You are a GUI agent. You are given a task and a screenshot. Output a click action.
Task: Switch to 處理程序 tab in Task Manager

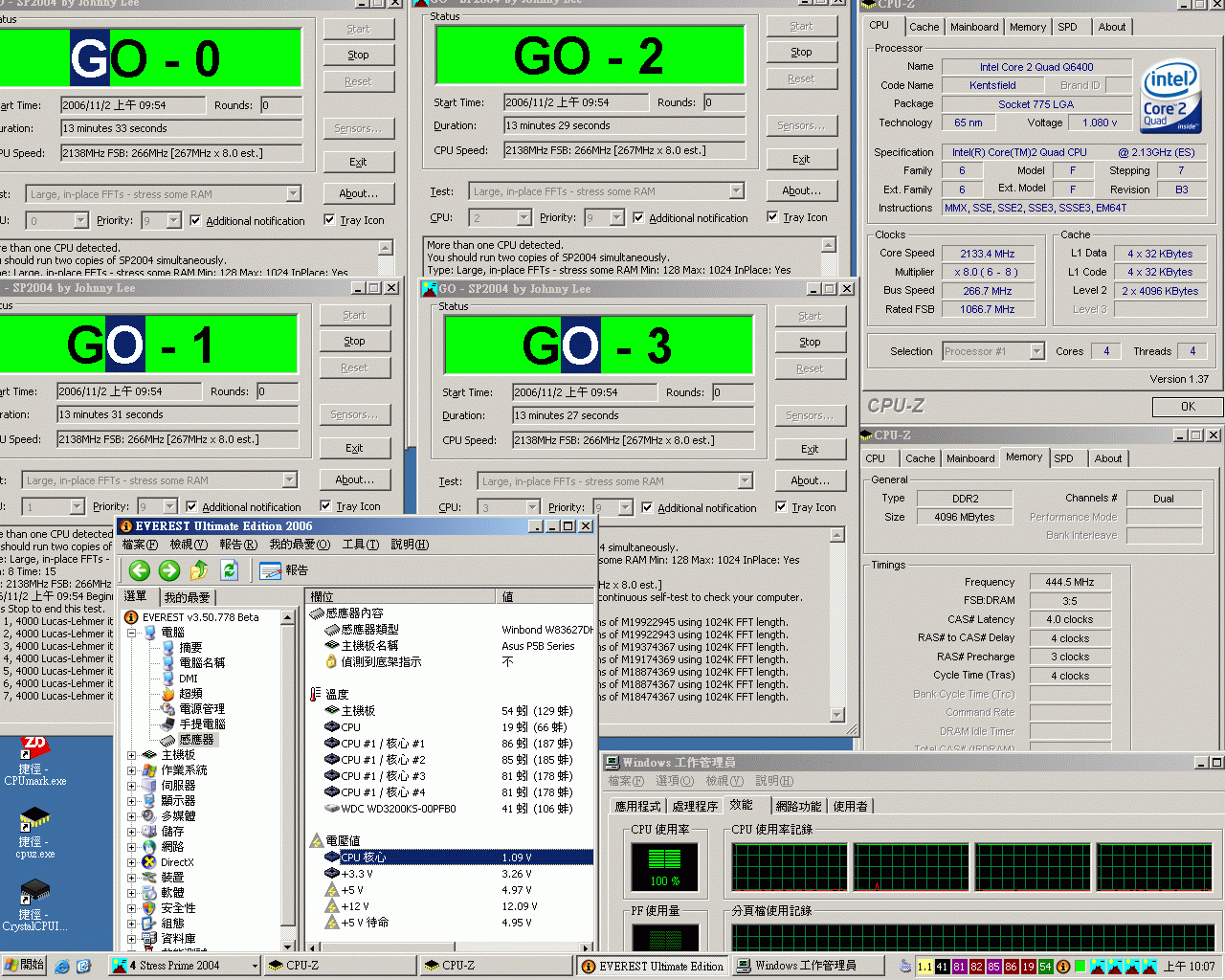tap(695, 806)
